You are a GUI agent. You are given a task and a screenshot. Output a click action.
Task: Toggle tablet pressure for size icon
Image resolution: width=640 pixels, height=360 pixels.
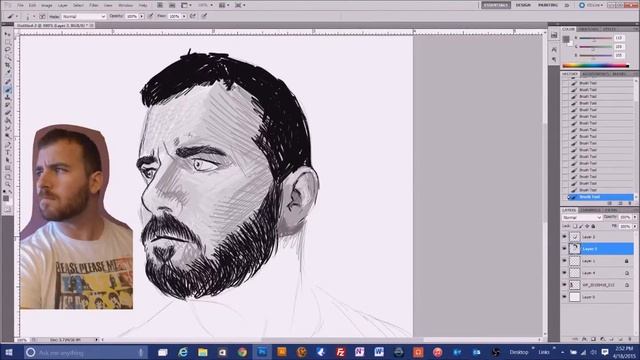[x=204, y=16]
